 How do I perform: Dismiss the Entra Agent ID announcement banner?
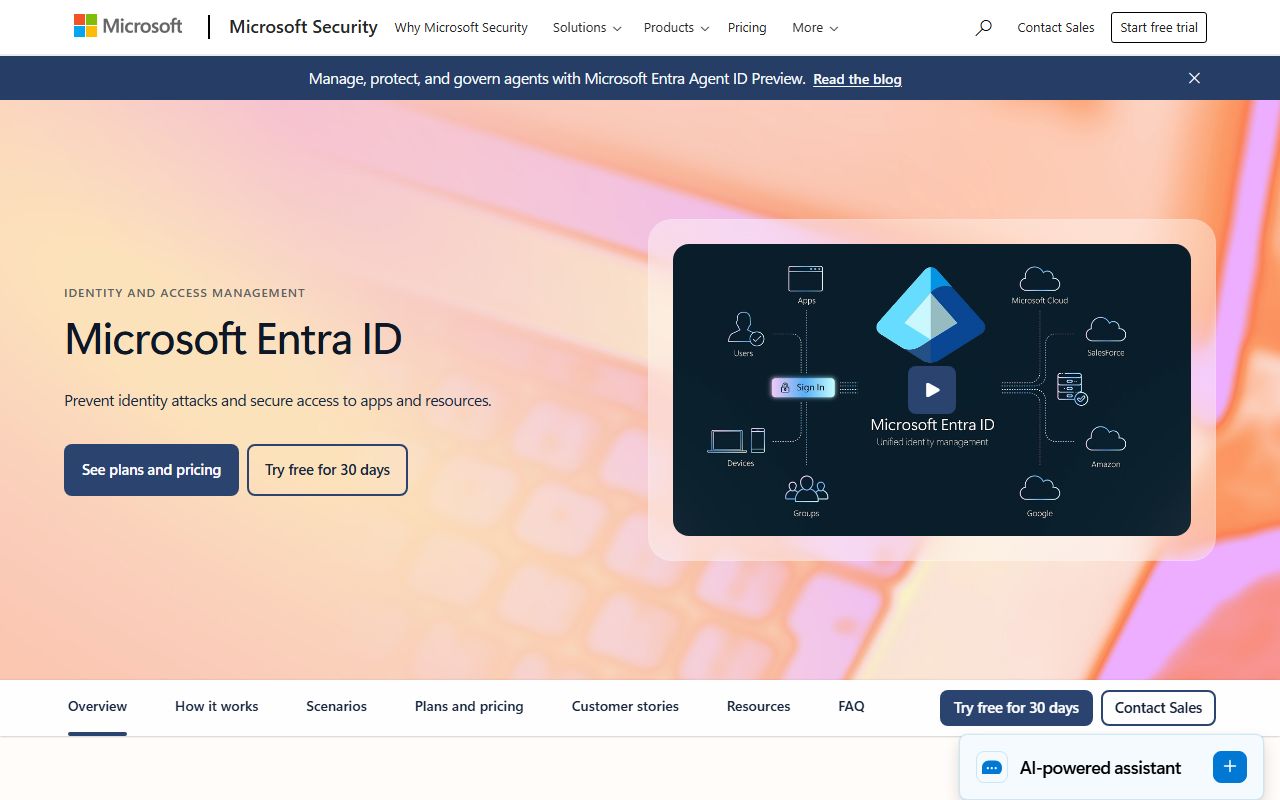coord(1194,77)
